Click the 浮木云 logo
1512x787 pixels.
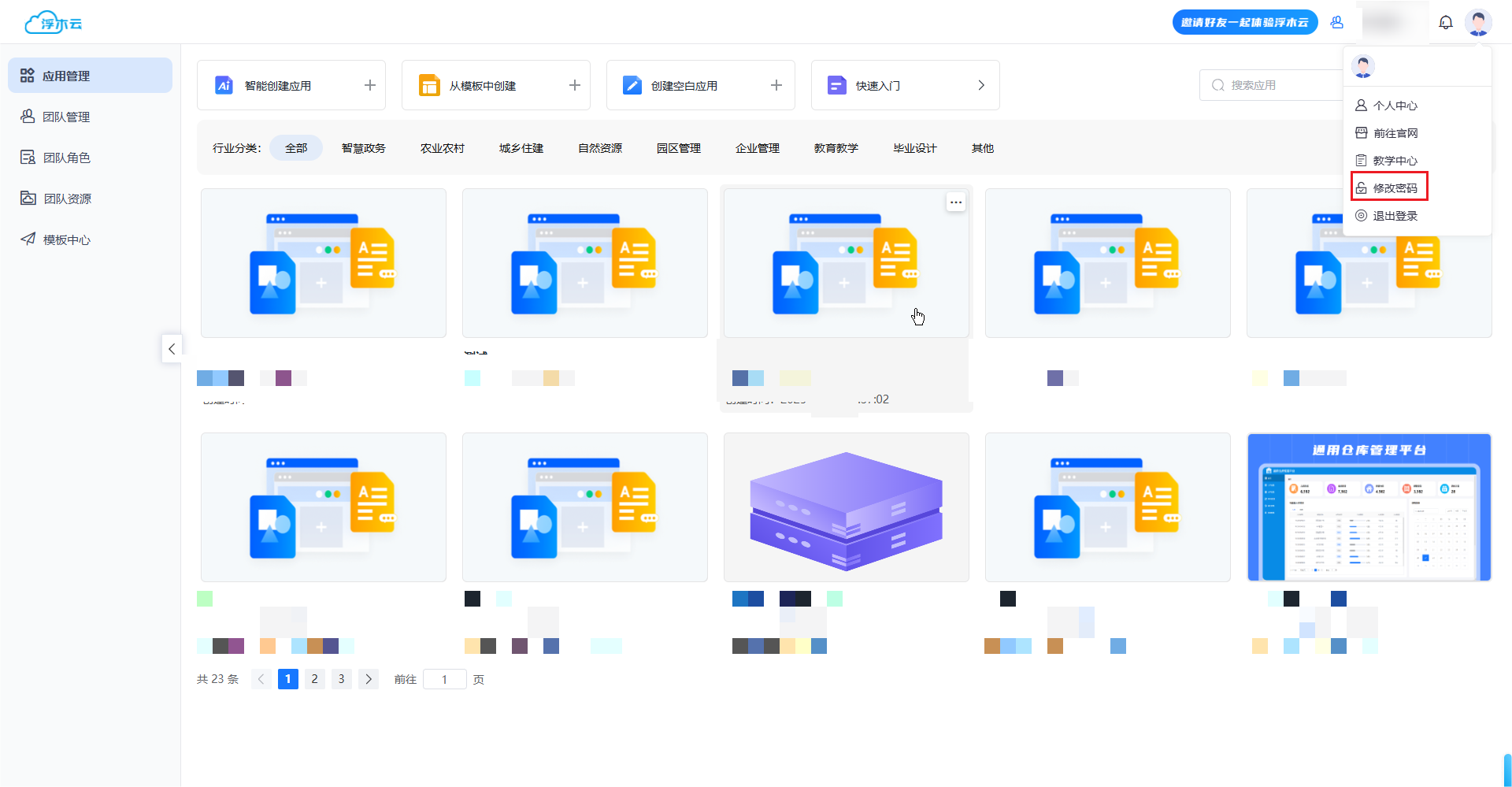pyautogui.click(x=54, y=23)
